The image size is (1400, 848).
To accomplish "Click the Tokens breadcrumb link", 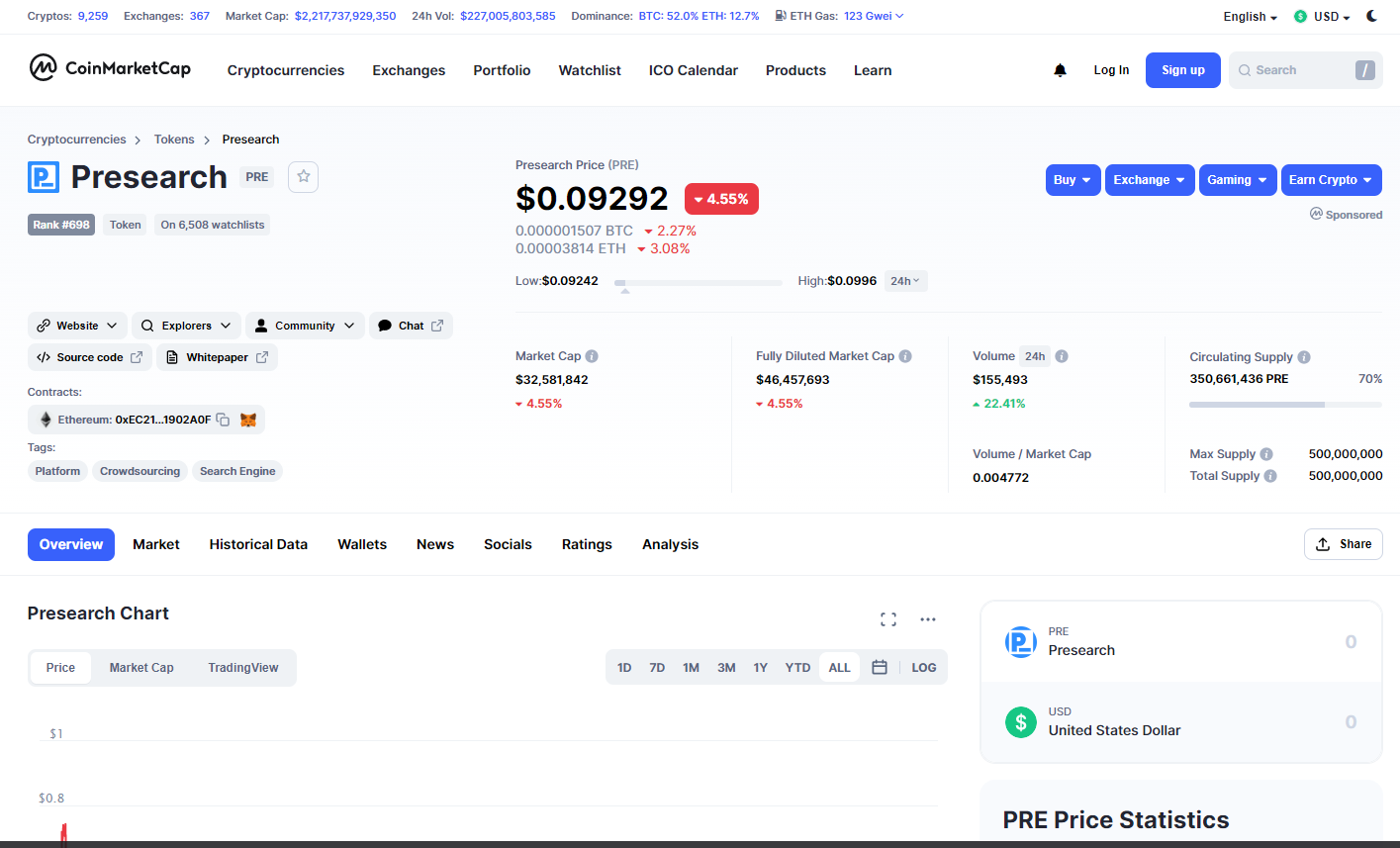I will tap(174, 140).
